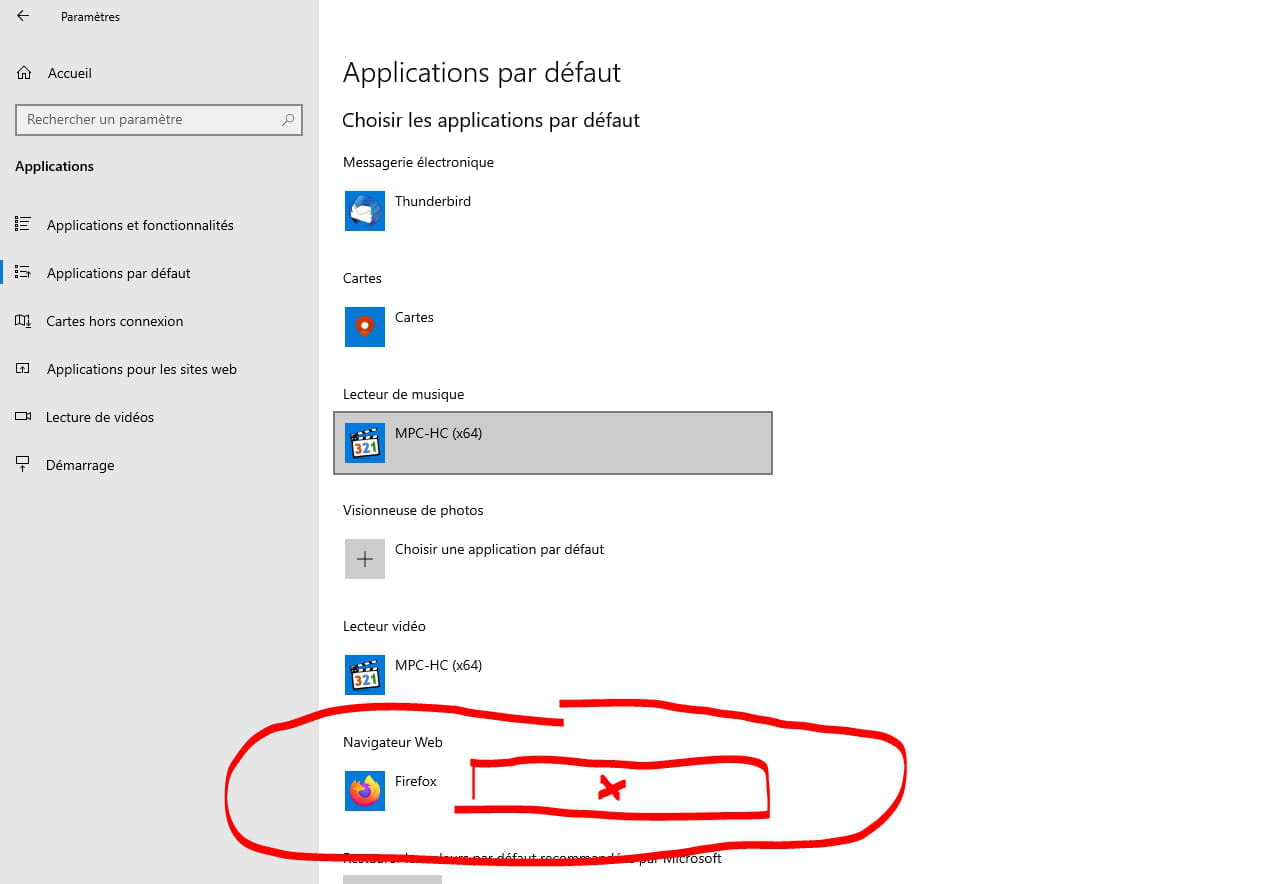Click the plus icon under Visionneuse de photos

click(365, 559)
